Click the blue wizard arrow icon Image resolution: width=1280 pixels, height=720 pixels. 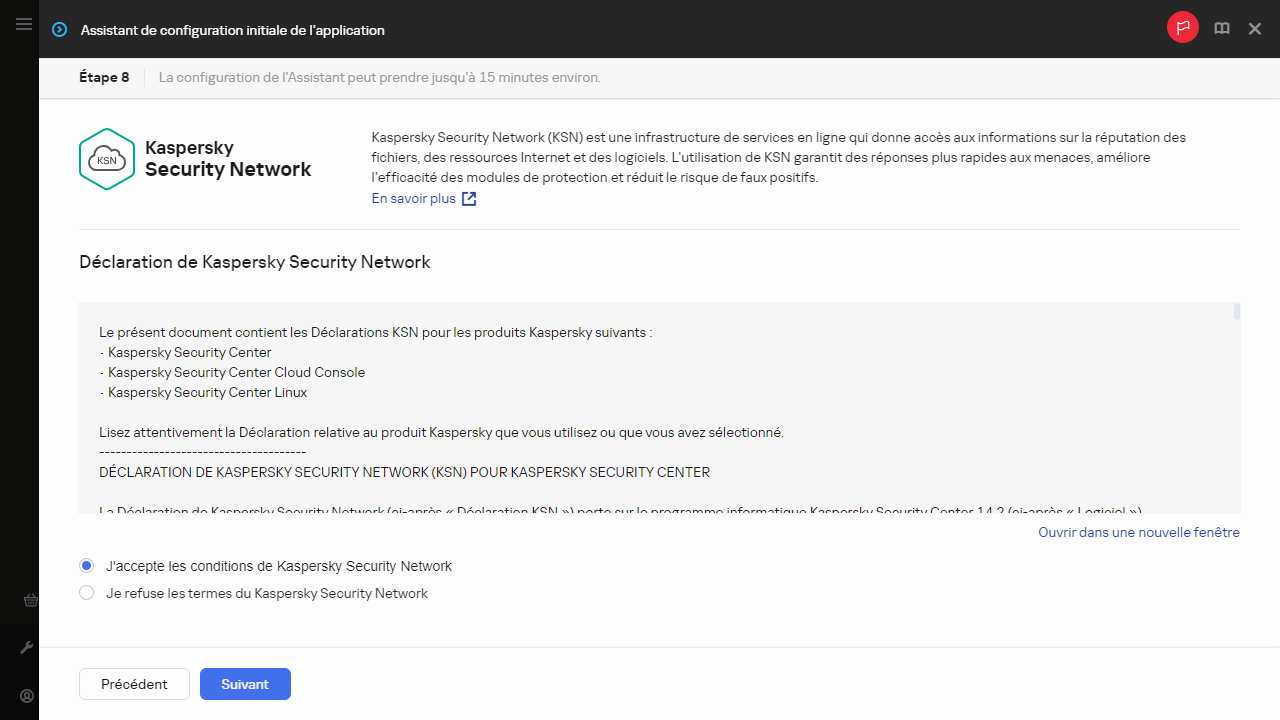click(60, 30)
